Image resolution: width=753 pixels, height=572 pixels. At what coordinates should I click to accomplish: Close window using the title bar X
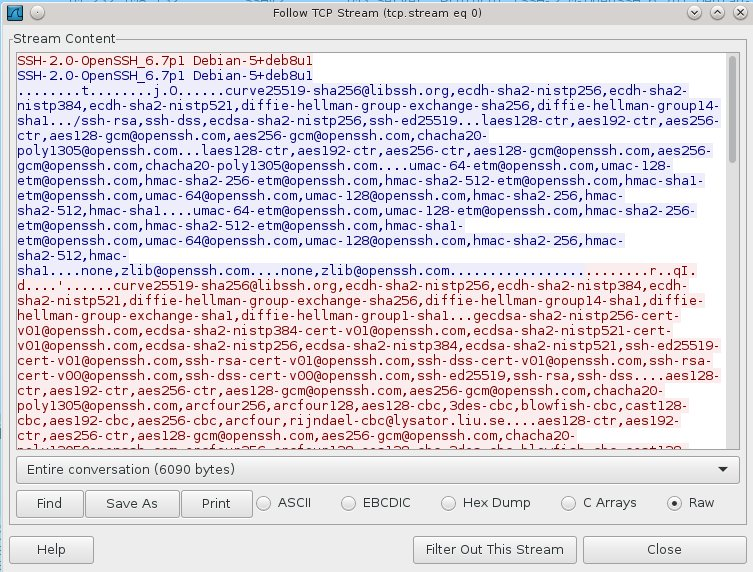[x=741, y=13]
